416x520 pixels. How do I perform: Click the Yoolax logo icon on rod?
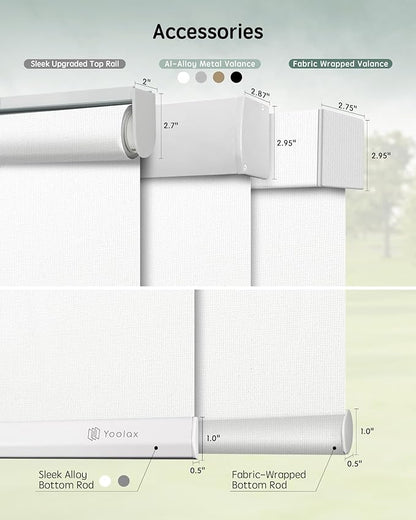(x=94, y=434)
